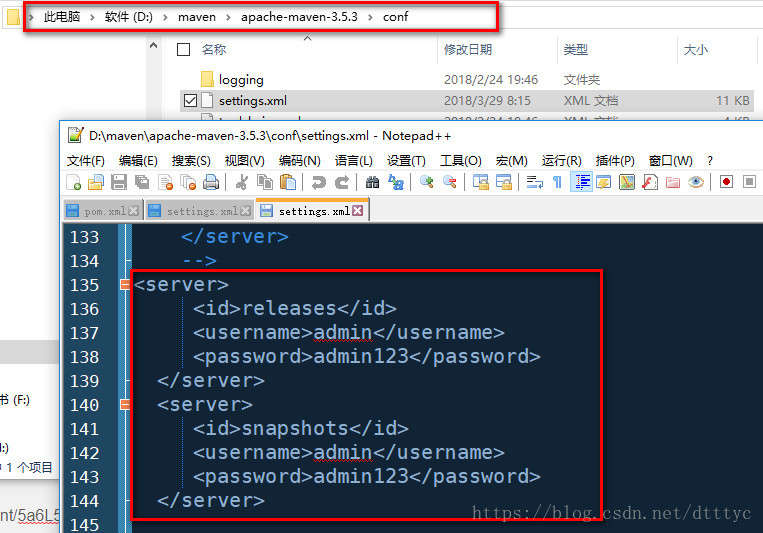The width and height of the screenshot is (763, 533).
Task: Open Folder as Workspace icon
Action: point(673,183)
